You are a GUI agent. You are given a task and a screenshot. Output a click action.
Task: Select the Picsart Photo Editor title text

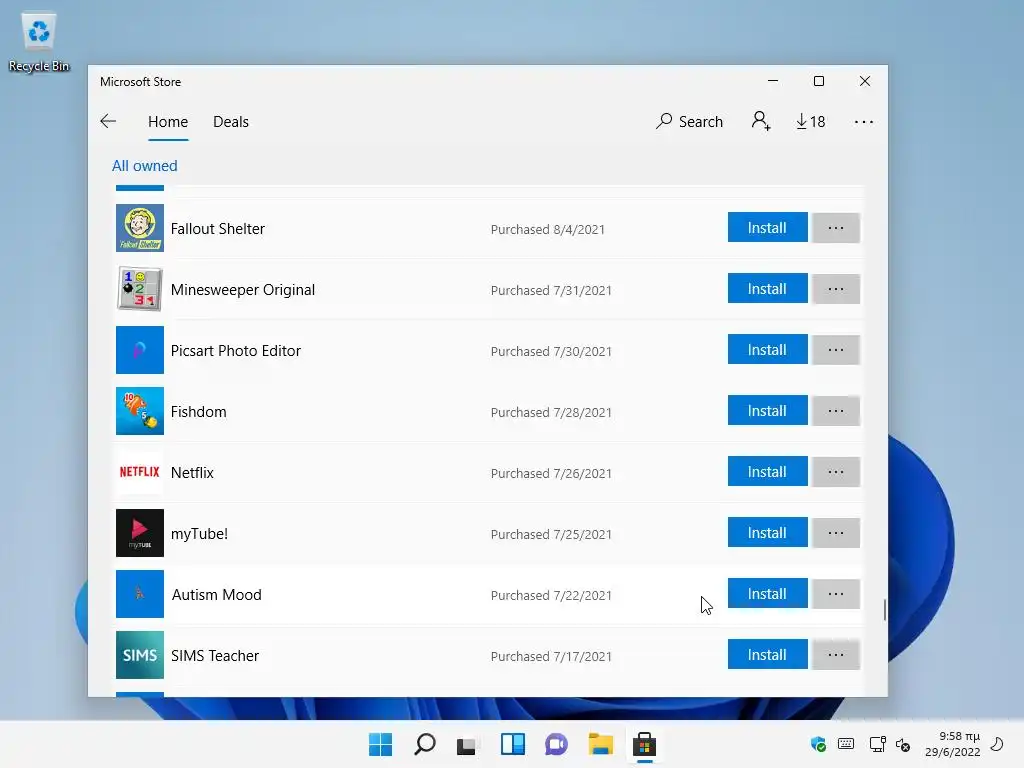[x=236, y=351]
